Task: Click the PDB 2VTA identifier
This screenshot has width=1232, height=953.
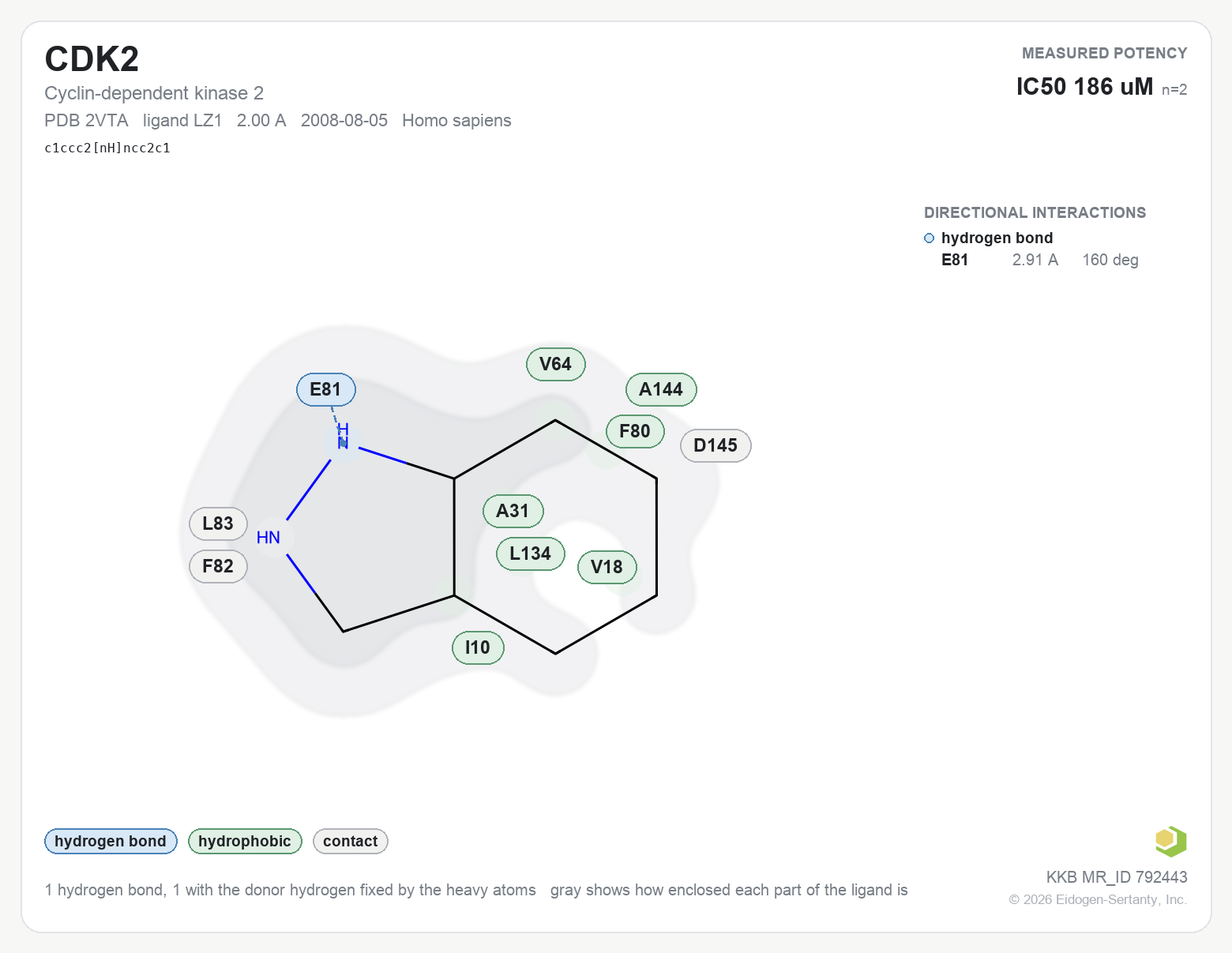Action: (x=86, y=121)
